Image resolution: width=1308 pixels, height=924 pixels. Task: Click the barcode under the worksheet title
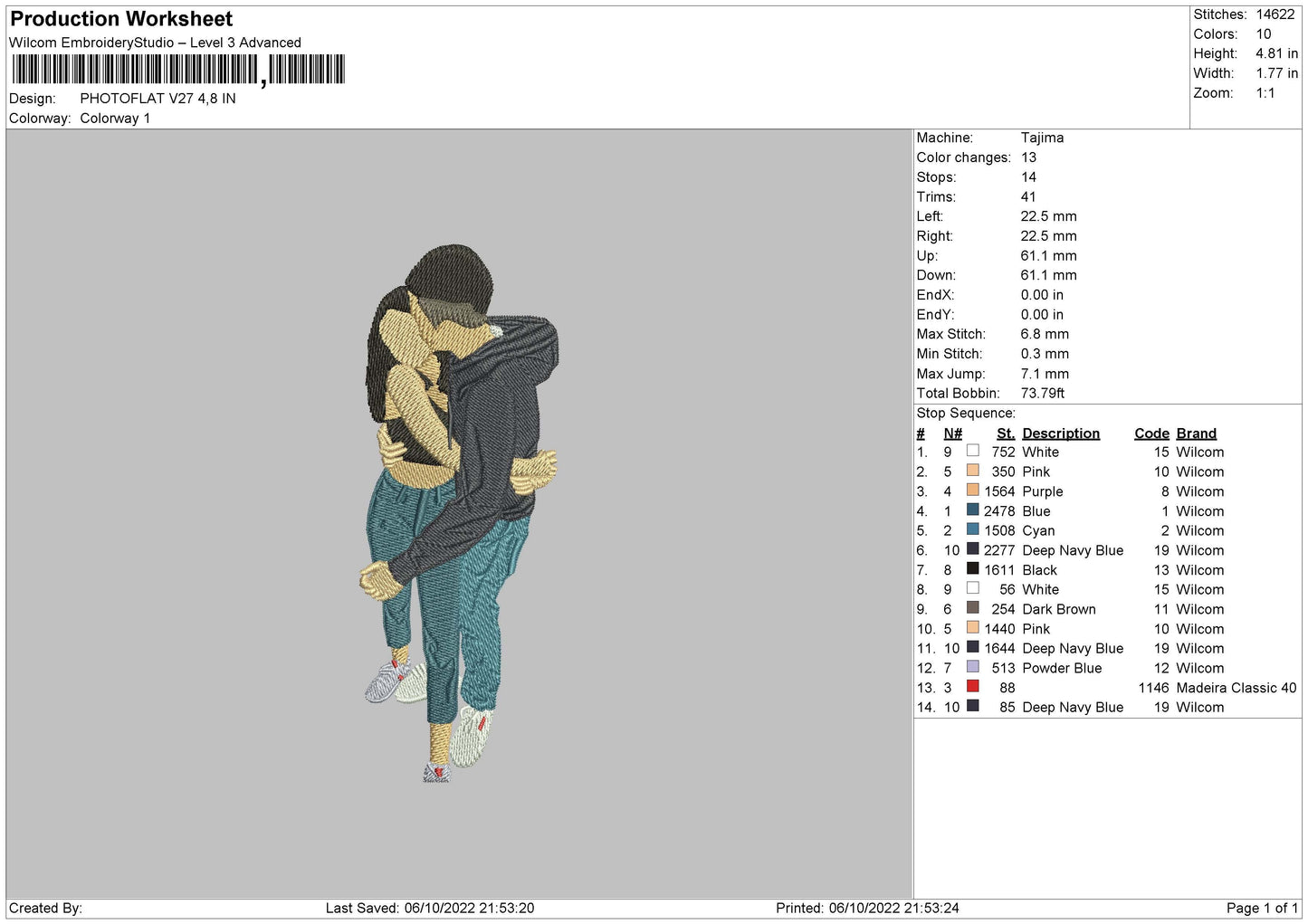click(x=178, y=70)
